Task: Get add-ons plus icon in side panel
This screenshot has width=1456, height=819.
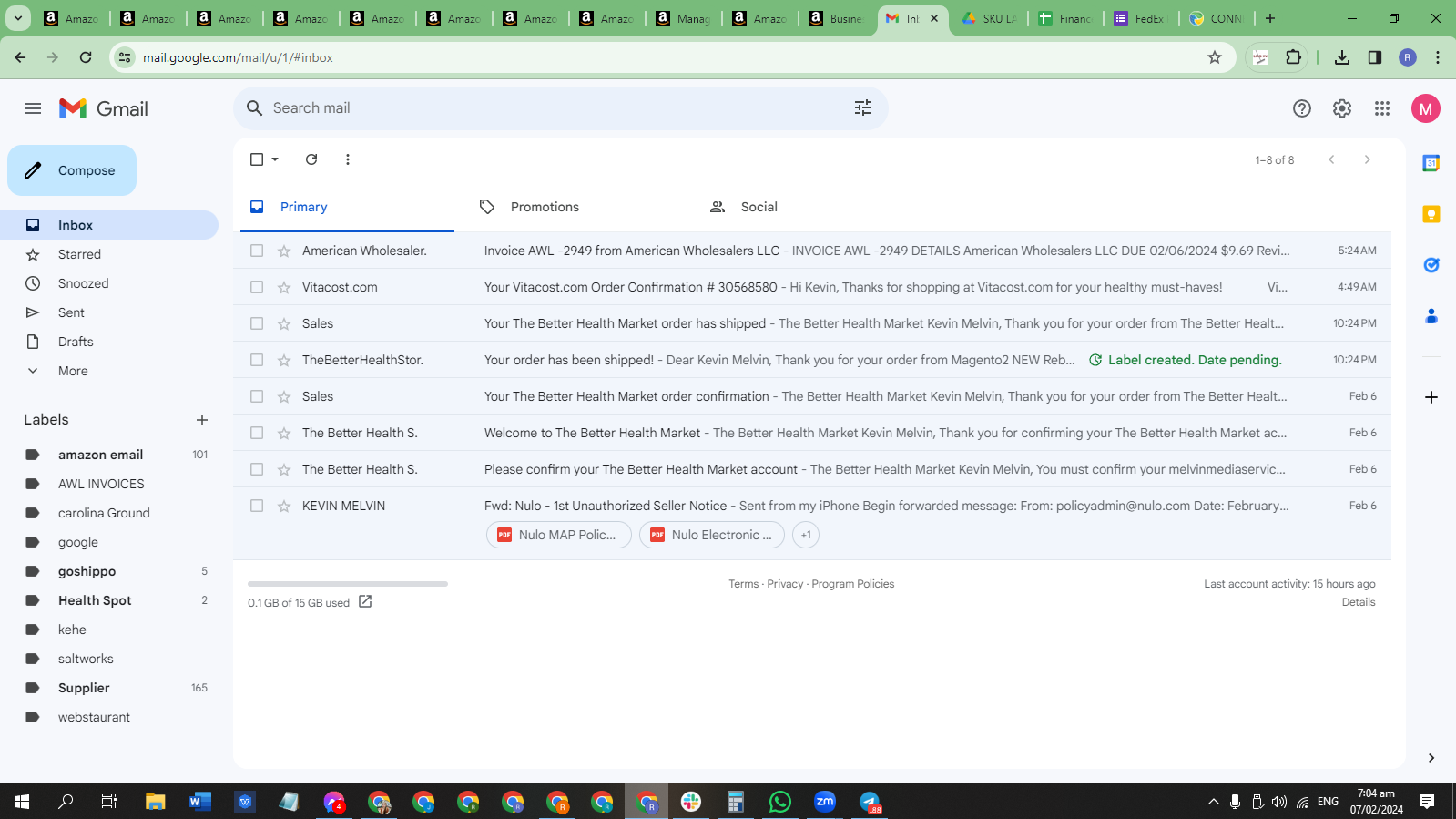Action: (x=1431, y=397)
